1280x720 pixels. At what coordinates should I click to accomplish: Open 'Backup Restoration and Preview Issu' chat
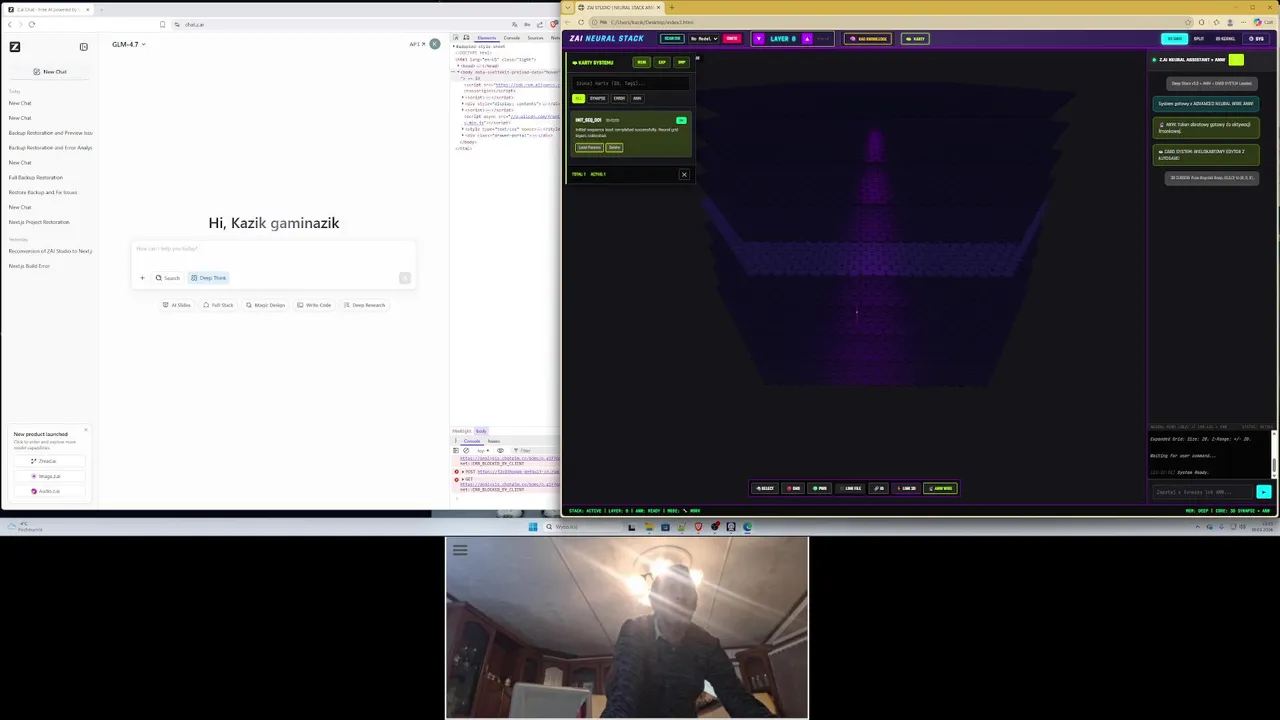tap(50, 132)
